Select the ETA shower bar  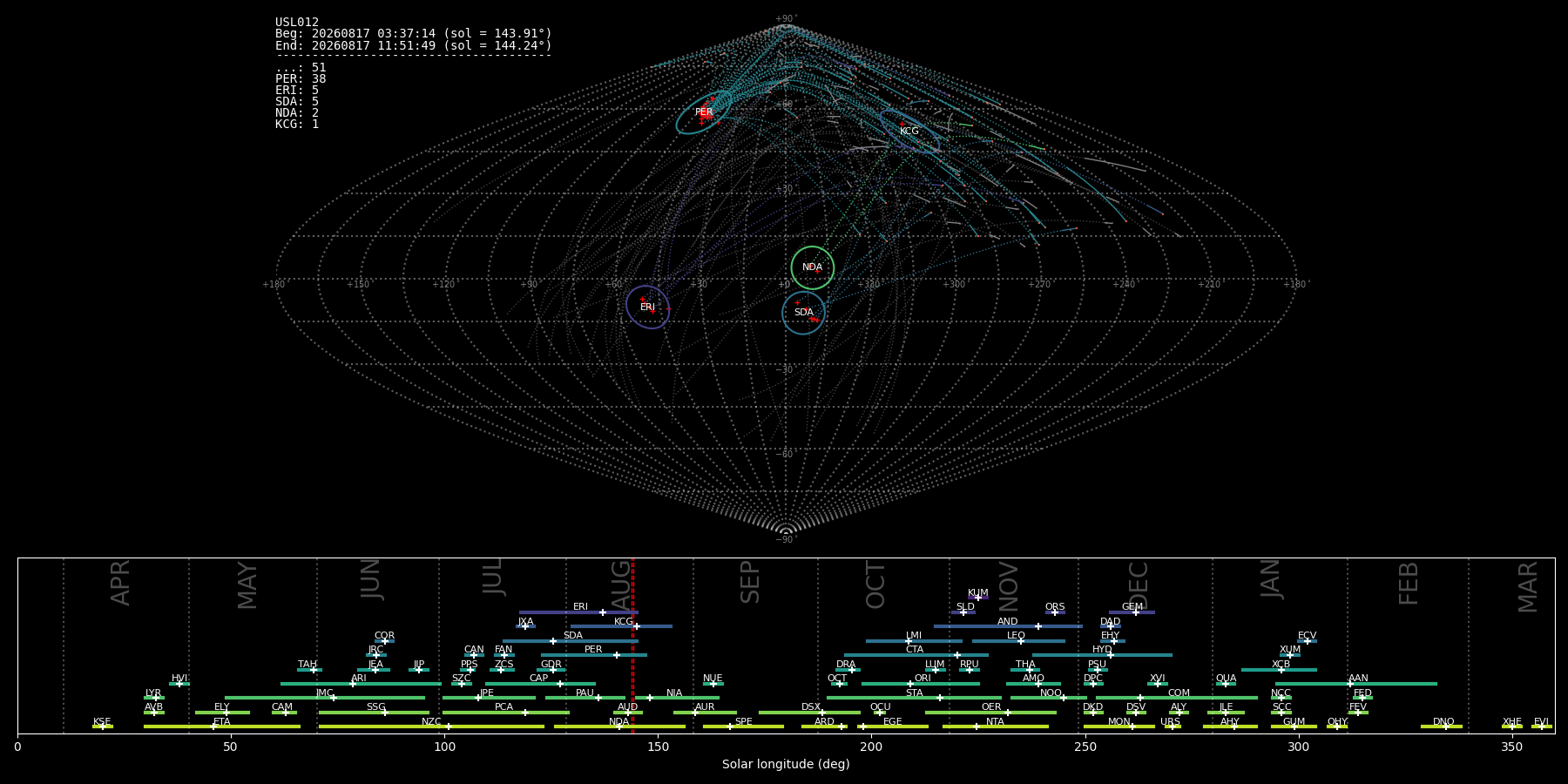(x=222, y=727)
